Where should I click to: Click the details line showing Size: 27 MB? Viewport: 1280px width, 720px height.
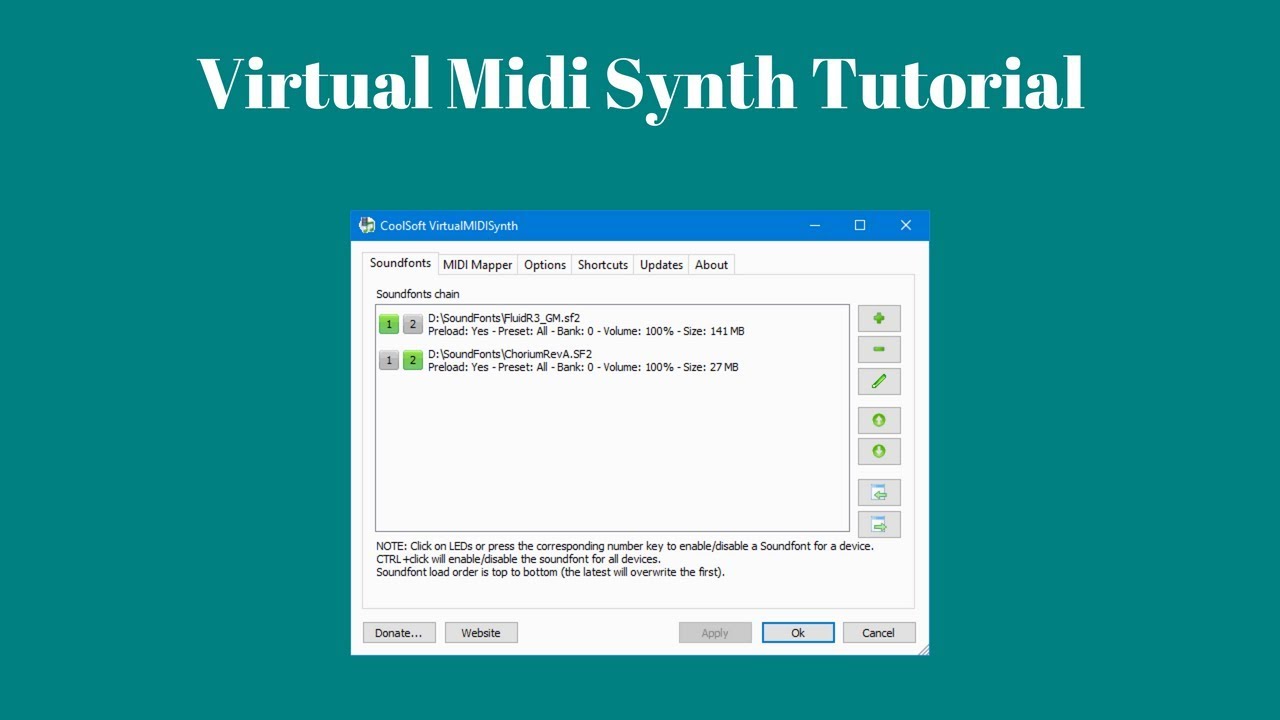pos(583,367)
